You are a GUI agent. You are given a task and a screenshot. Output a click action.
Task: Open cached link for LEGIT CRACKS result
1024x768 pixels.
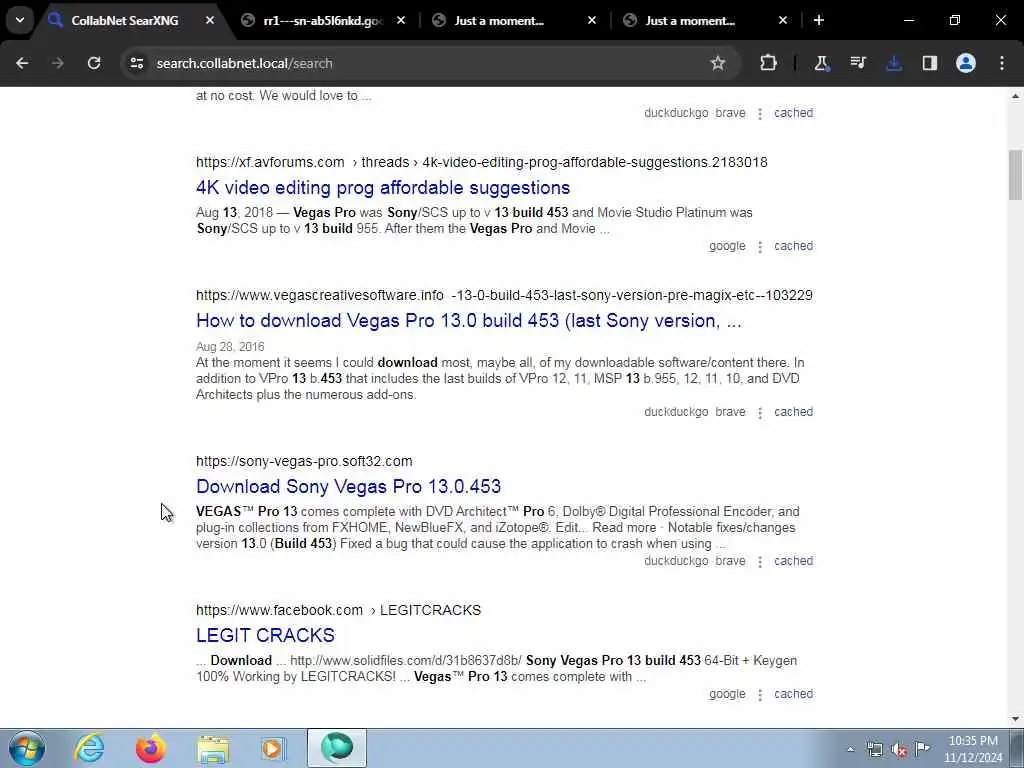pyautogui.click(x=793, y=694)
